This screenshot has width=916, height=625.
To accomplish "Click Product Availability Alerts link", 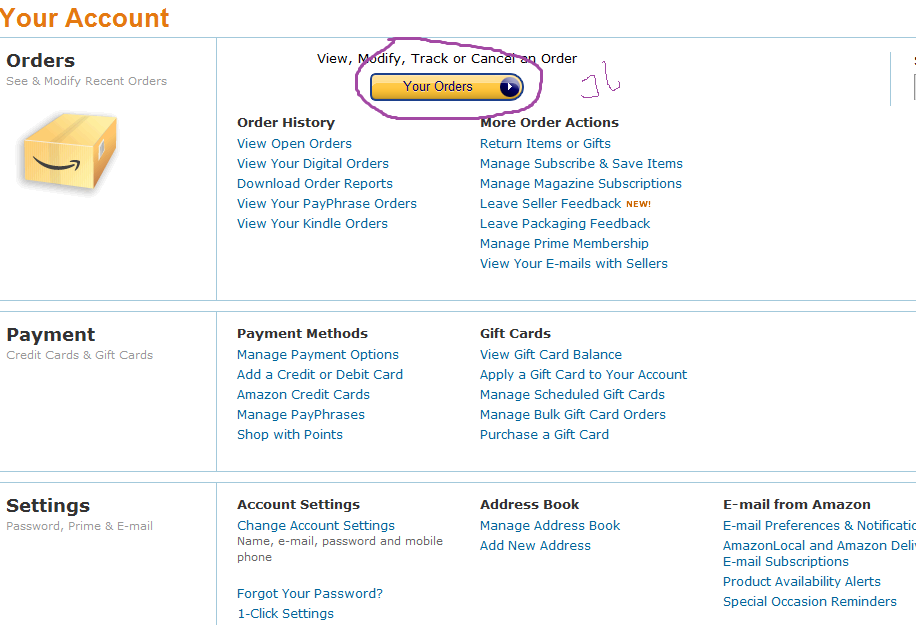I will pos(802,582).
